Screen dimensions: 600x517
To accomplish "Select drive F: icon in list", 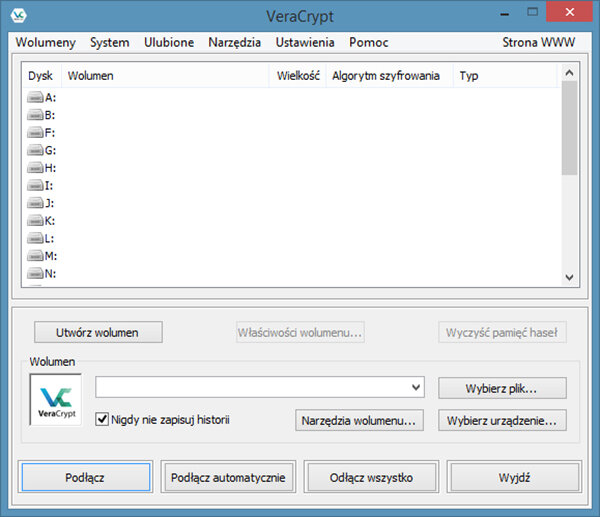I will click(x=35, y=133).
